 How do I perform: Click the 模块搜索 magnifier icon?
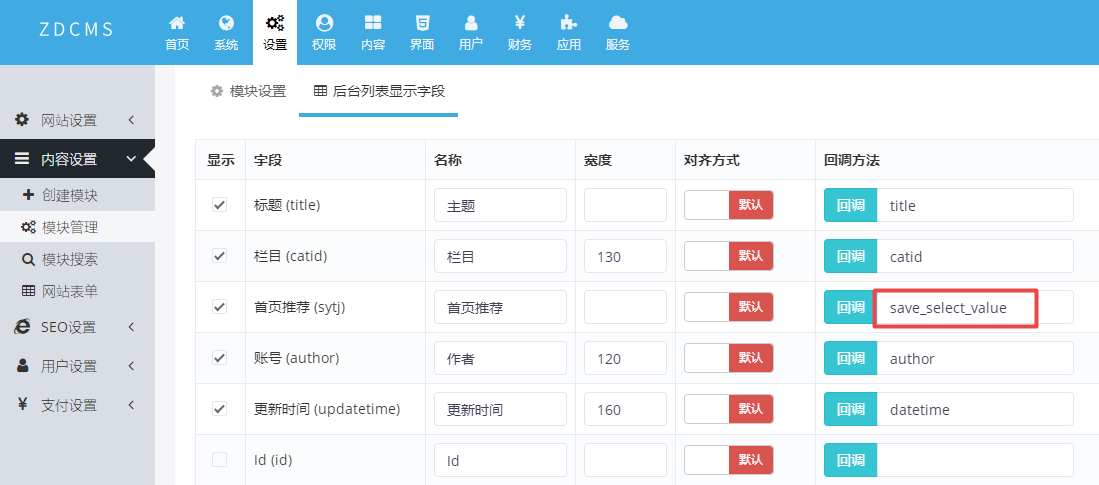click(29, 260)
